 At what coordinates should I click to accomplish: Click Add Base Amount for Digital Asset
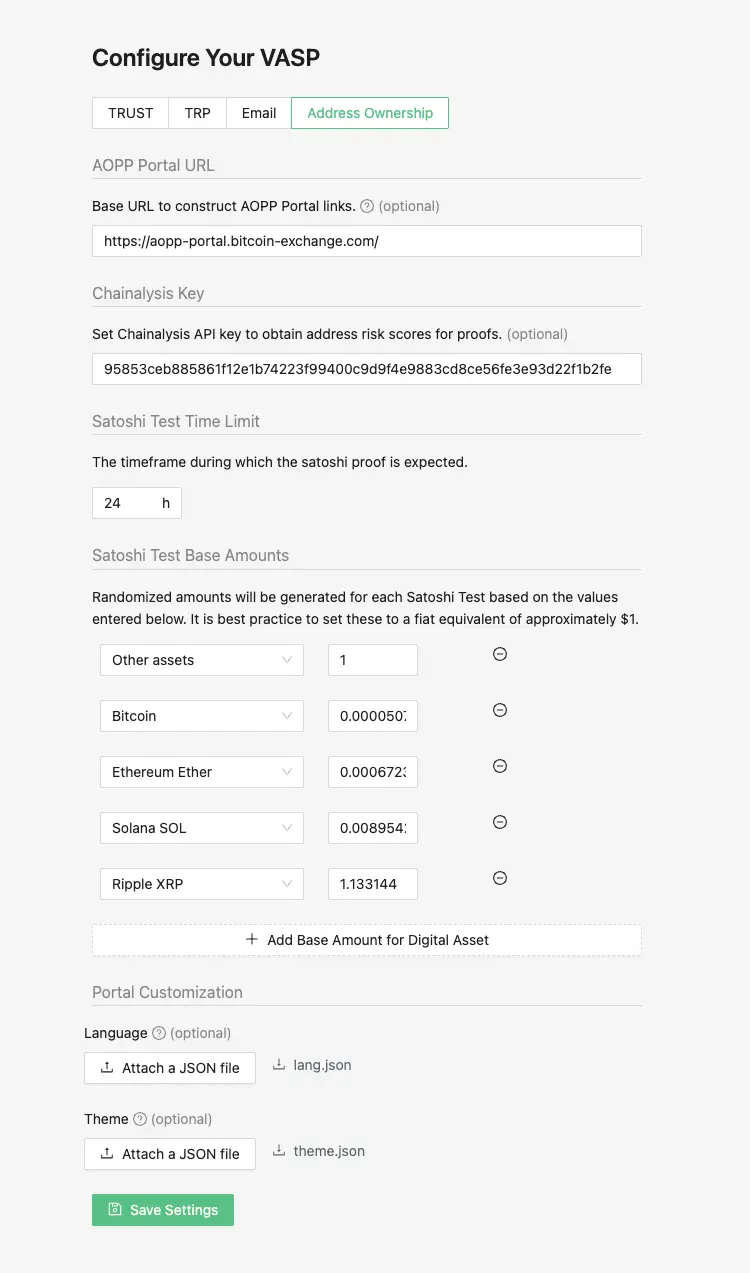(x=366, y=940)
